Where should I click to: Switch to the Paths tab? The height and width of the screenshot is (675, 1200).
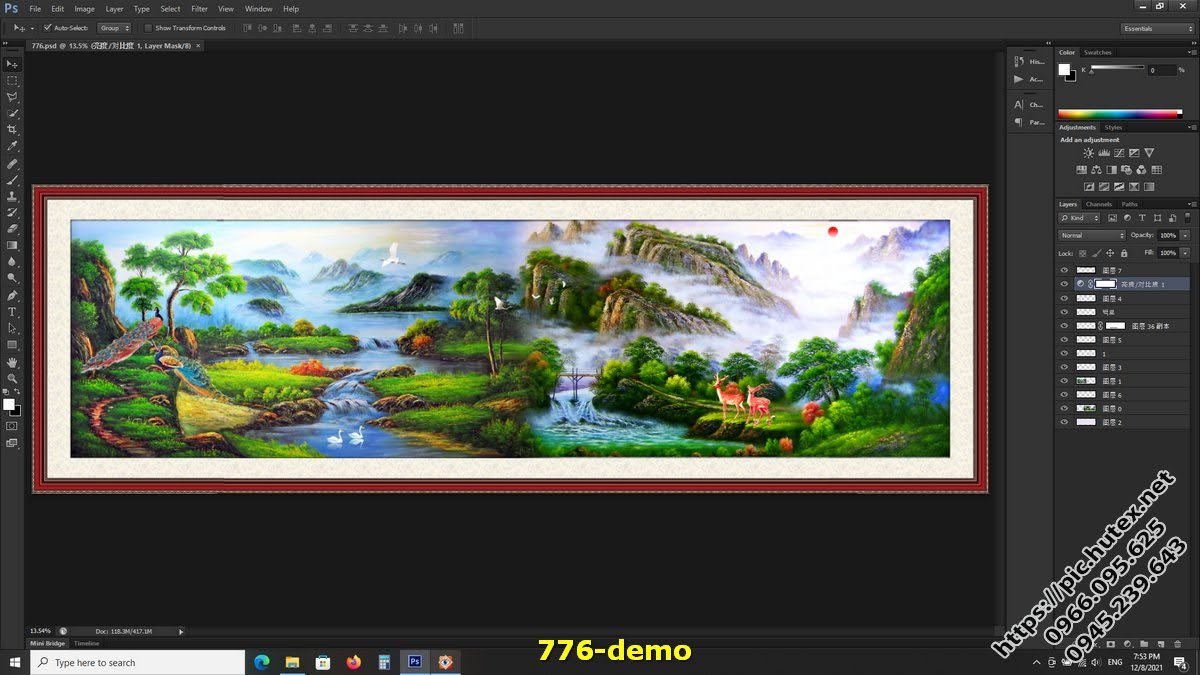pos(1129,204)
